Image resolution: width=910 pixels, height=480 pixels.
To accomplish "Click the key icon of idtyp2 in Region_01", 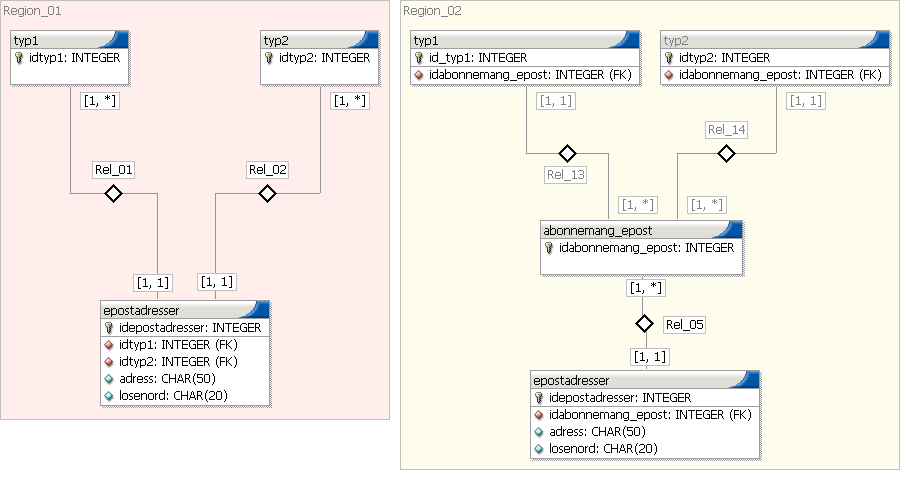I will pos(269,57).
